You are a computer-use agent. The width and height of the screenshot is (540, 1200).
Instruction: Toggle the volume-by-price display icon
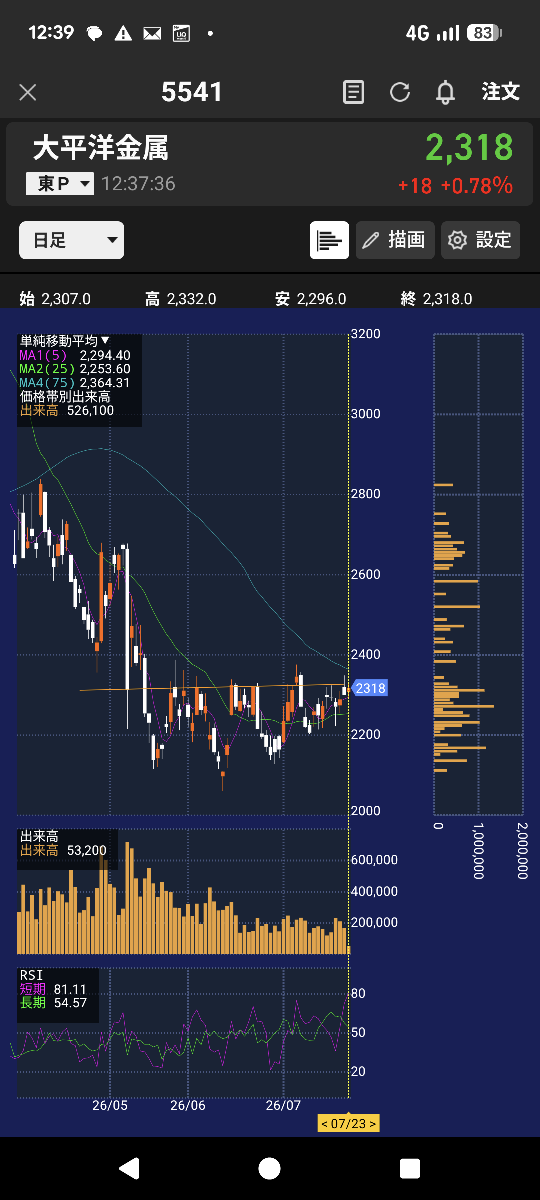tap(329, 240)
